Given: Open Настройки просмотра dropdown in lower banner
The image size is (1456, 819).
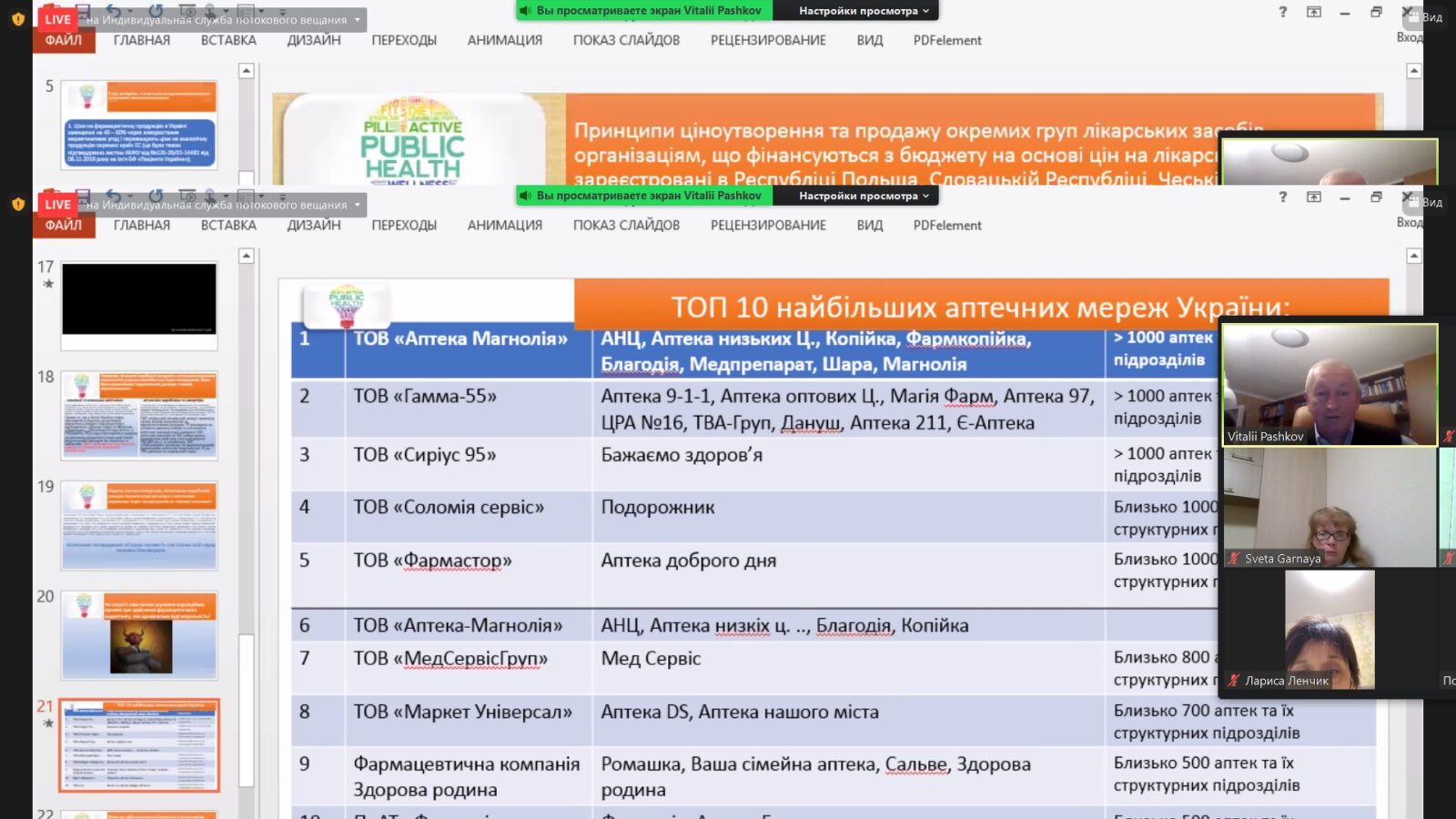Looking at the screenshot, I should point(864,196).
